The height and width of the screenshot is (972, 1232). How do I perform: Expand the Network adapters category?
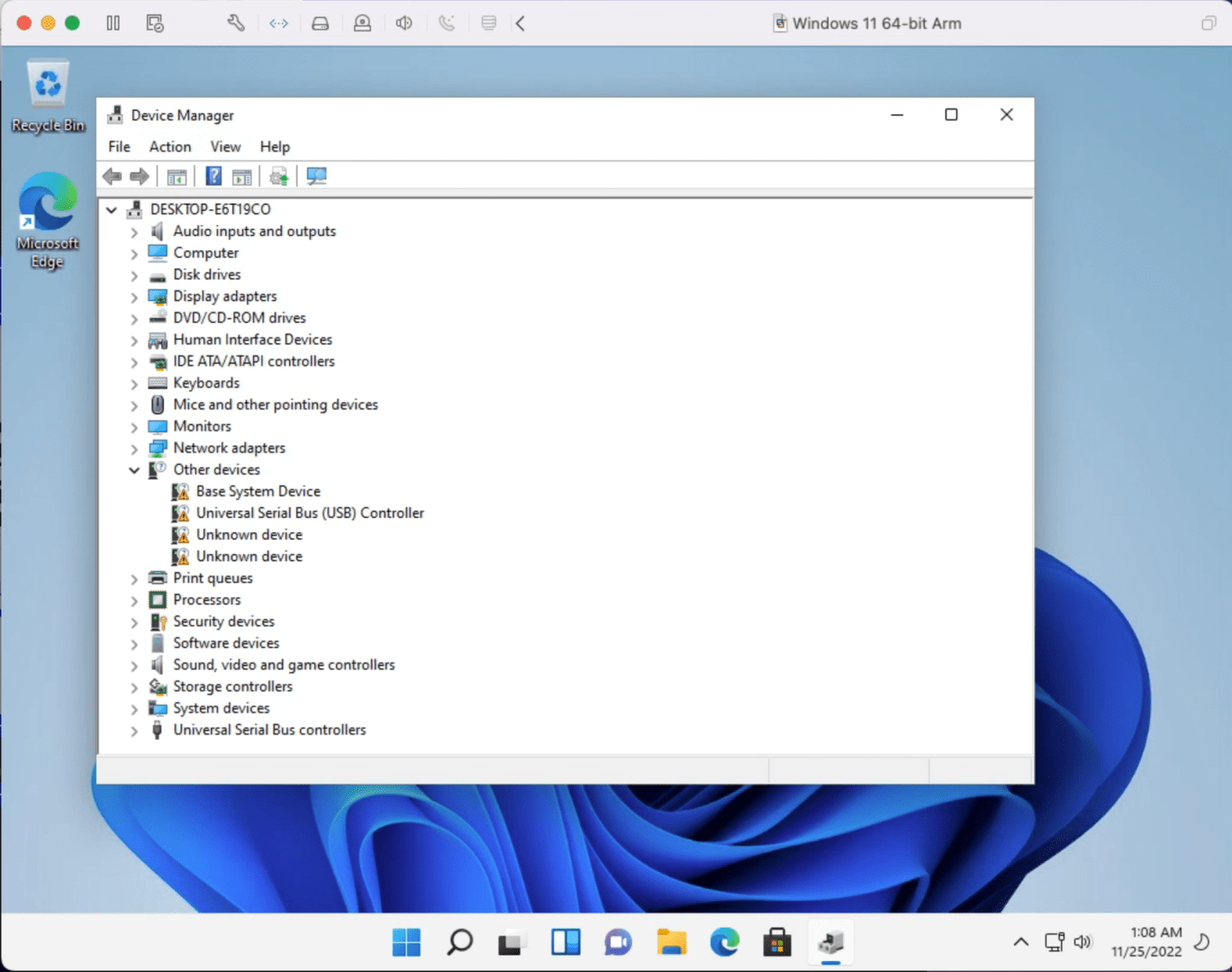pos(134,449)
